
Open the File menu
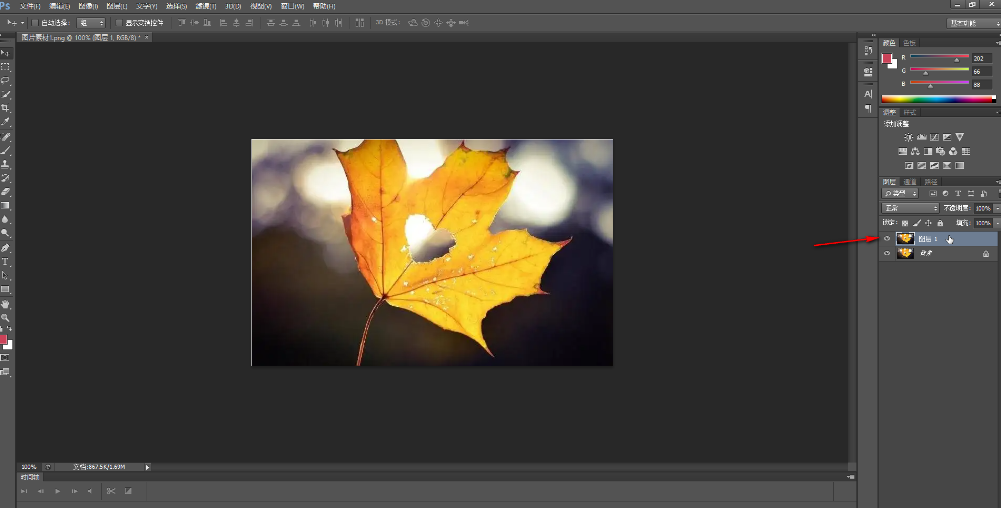click(x=30, y=6)
